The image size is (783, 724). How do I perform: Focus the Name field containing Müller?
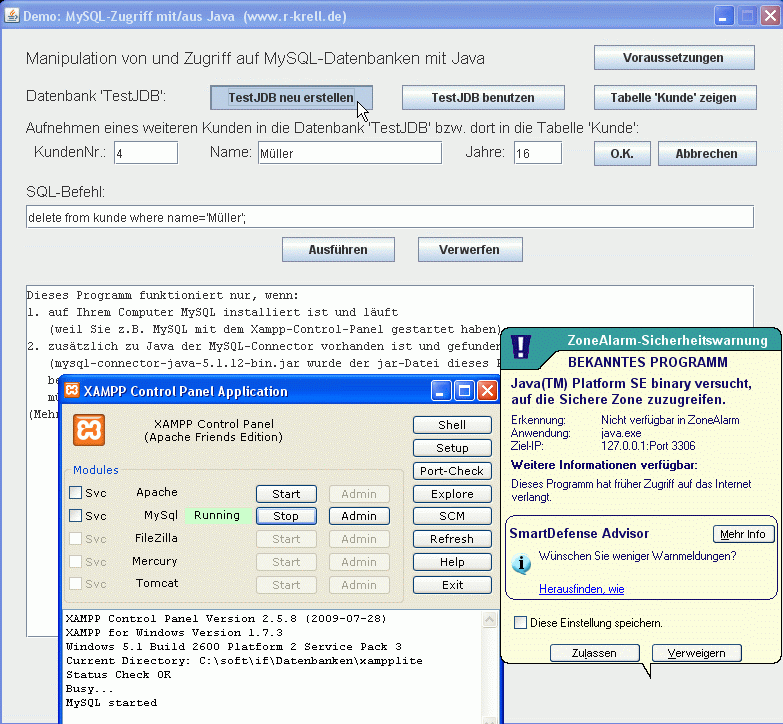[350, 153]
